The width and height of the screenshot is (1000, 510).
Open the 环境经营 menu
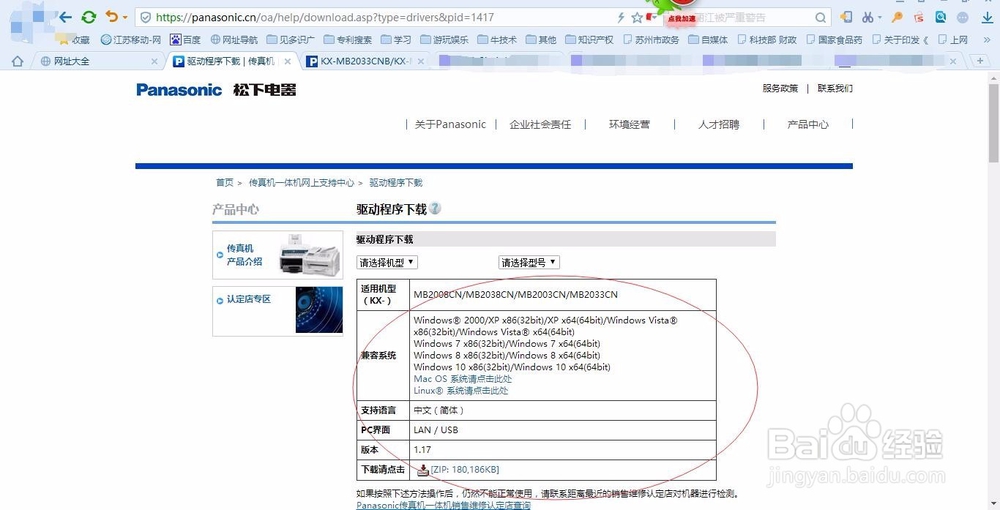coord(629,124)
